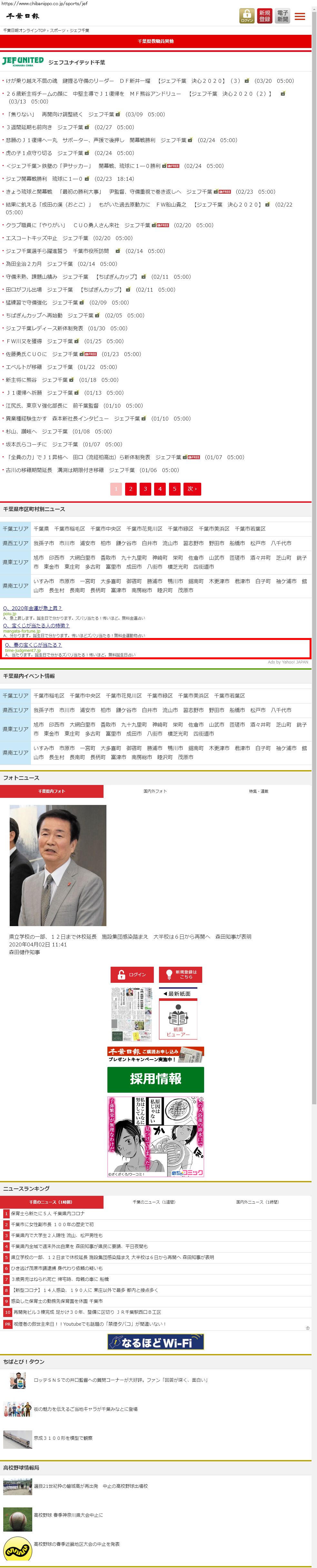Image resolution: width=317 pixels, height=1568 pixels.
Task: Open the hamburger menu icon
Action: (300, 16)
